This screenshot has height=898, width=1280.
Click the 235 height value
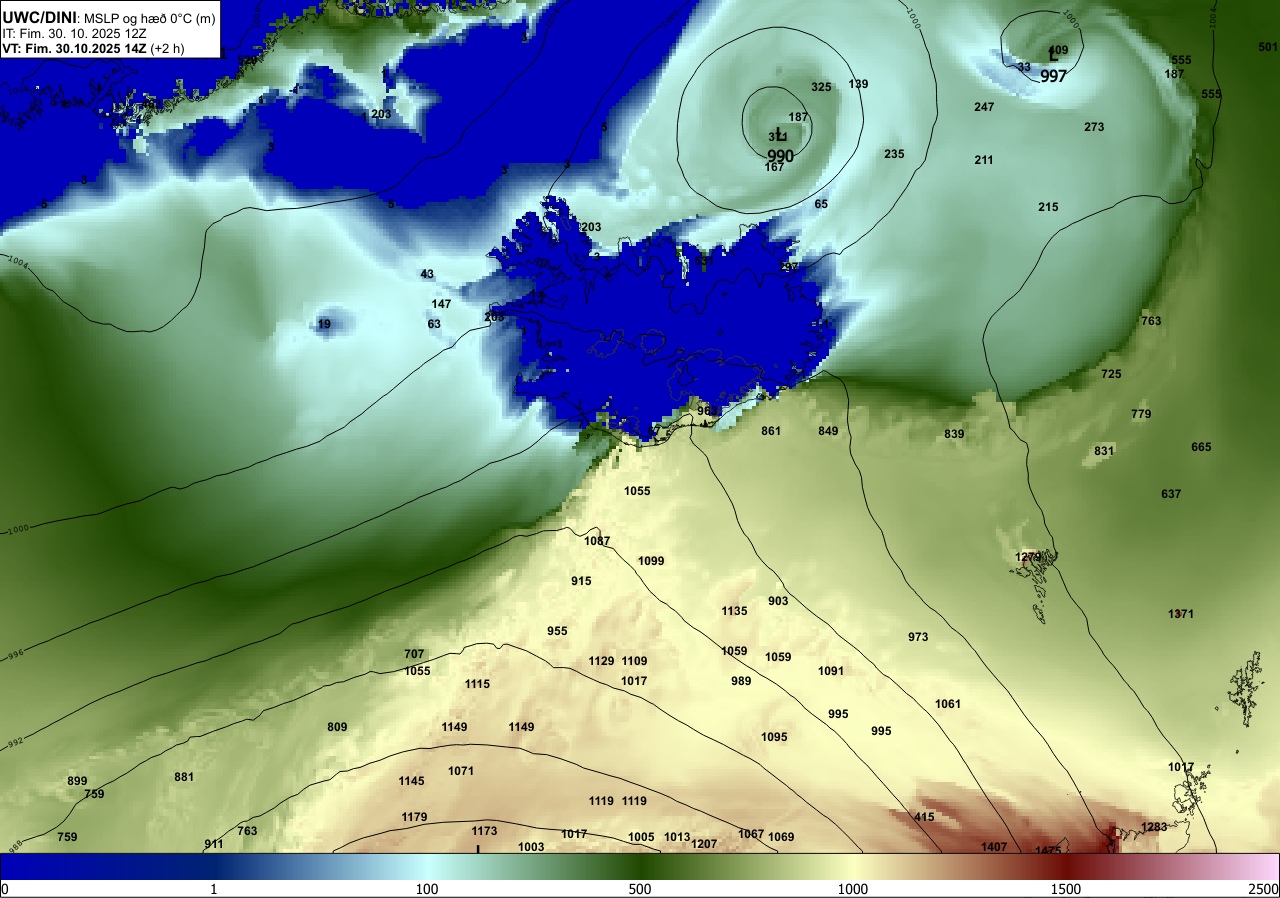[894, 154]
